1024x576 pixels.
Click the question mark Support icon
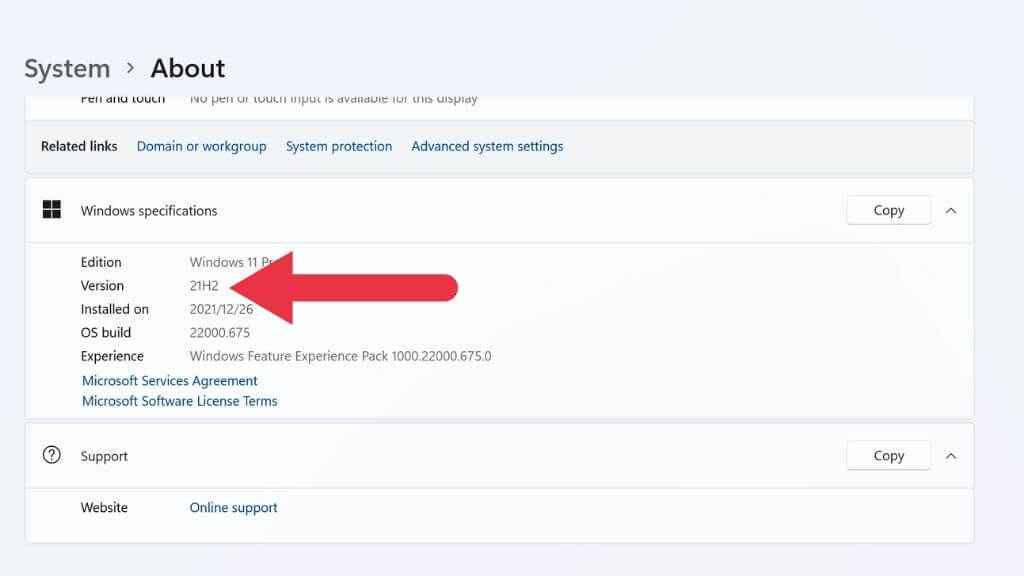coord(52,455)
